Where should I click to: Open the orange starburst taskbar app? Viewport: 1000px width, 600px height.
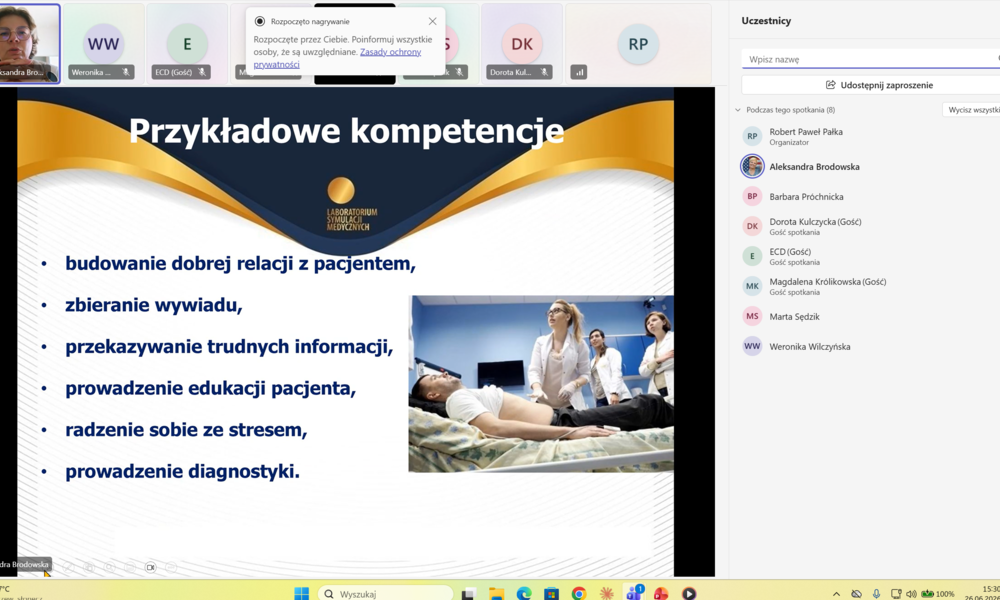606,594
